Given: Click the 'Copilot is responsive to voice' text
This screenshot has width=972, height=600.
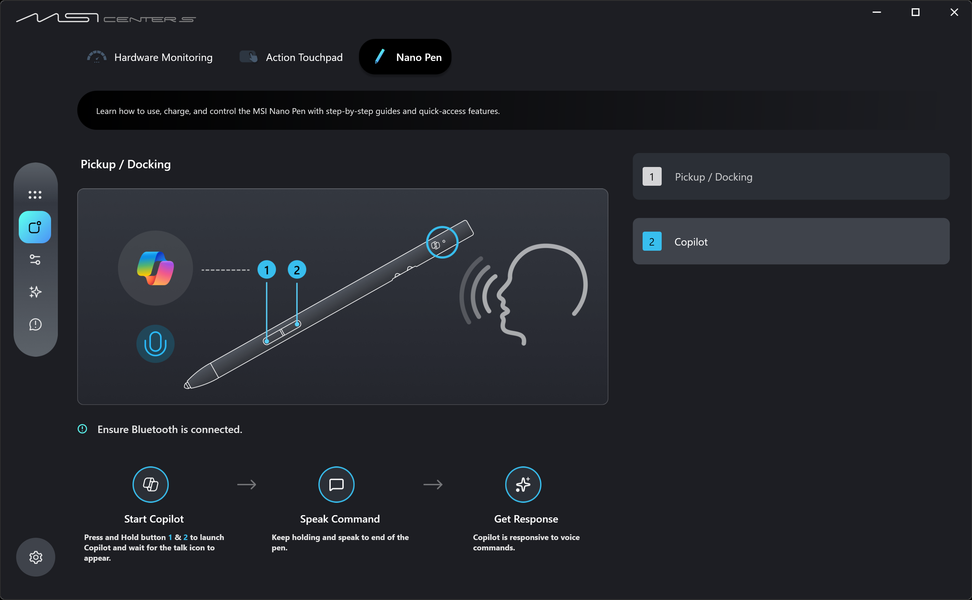Looking at the screenshot, I should pos(526,542).
